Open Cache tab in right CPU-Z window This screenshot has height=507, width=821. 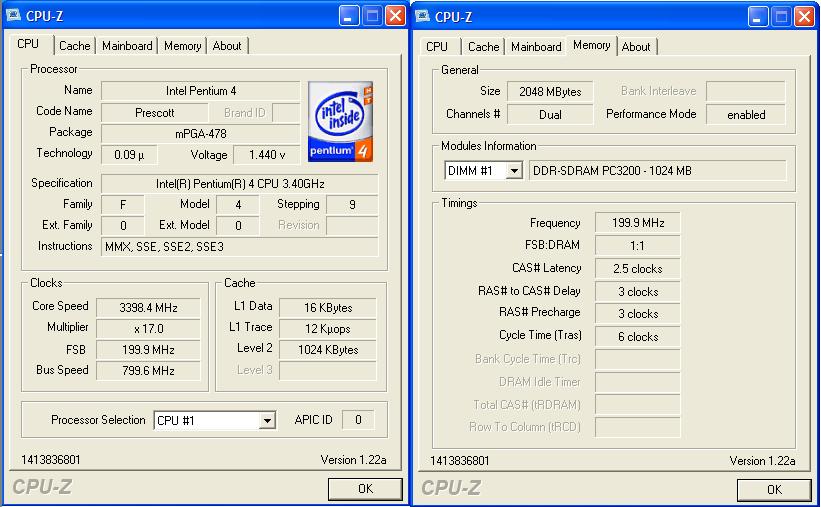483,47
